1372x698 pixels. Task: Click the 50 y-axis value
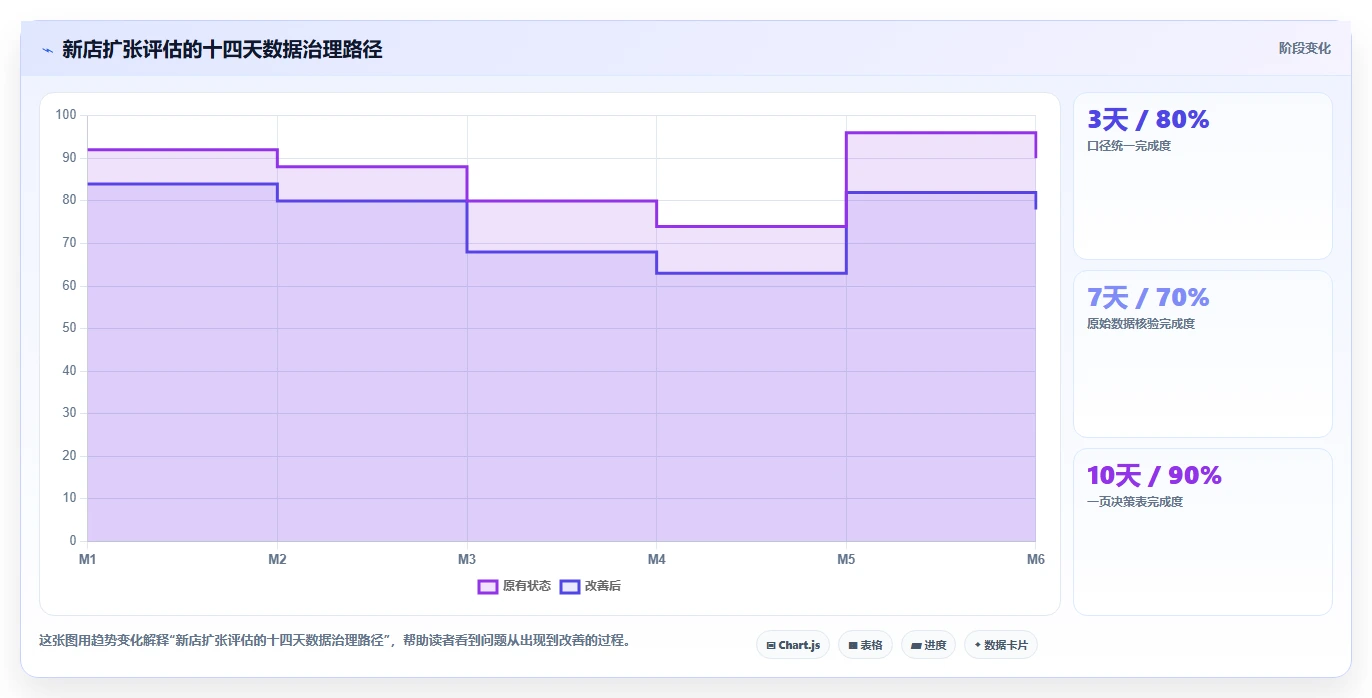(x=69, y=328)
